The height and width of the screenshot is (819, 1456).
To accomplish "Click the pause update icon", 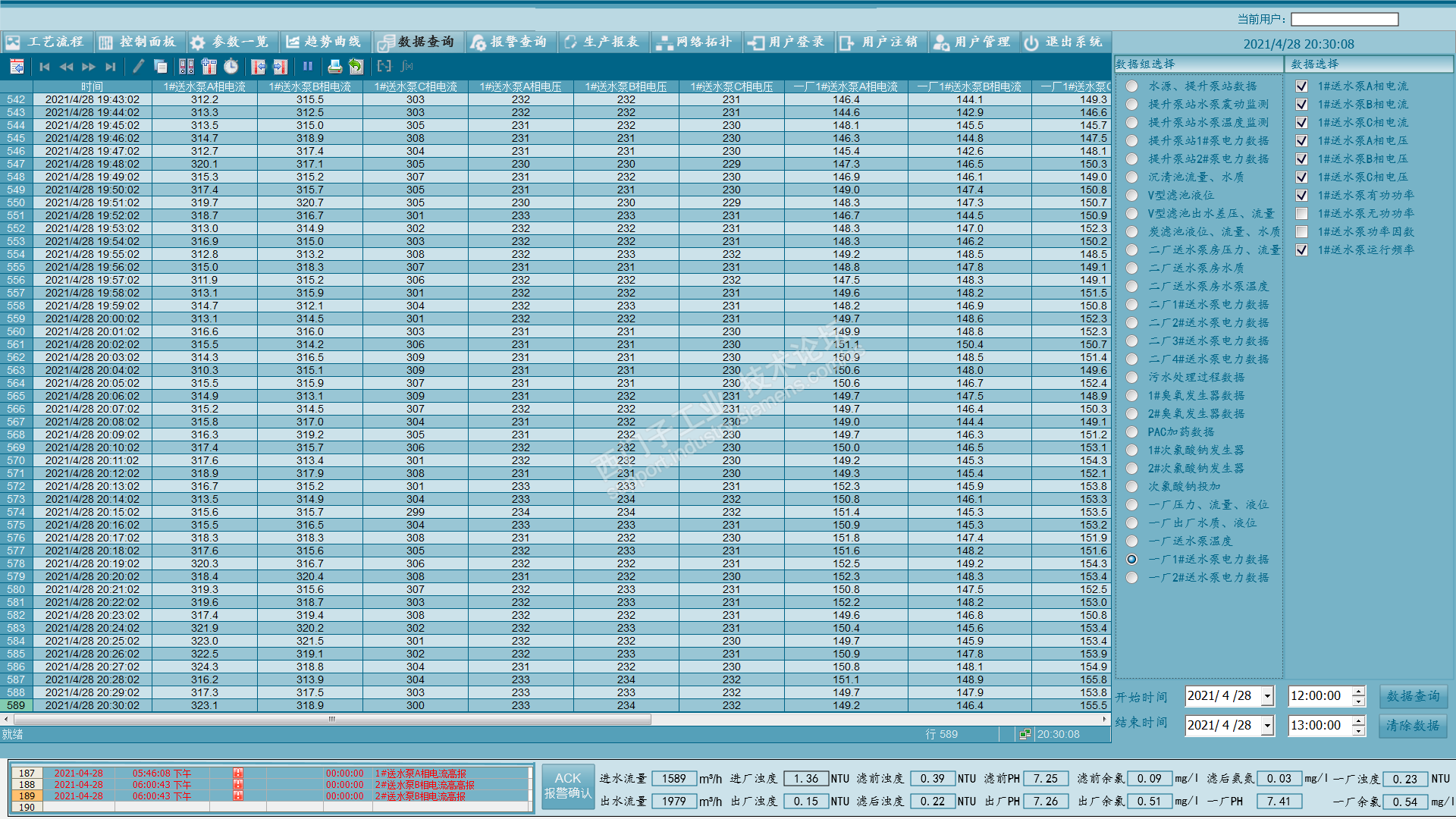I will coord(308,67).
